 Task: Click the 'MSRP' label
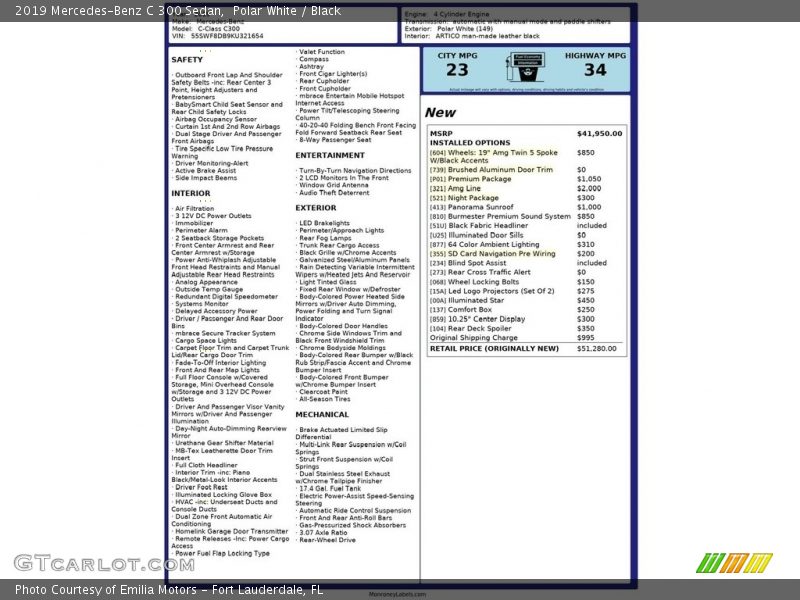[441, 134]
